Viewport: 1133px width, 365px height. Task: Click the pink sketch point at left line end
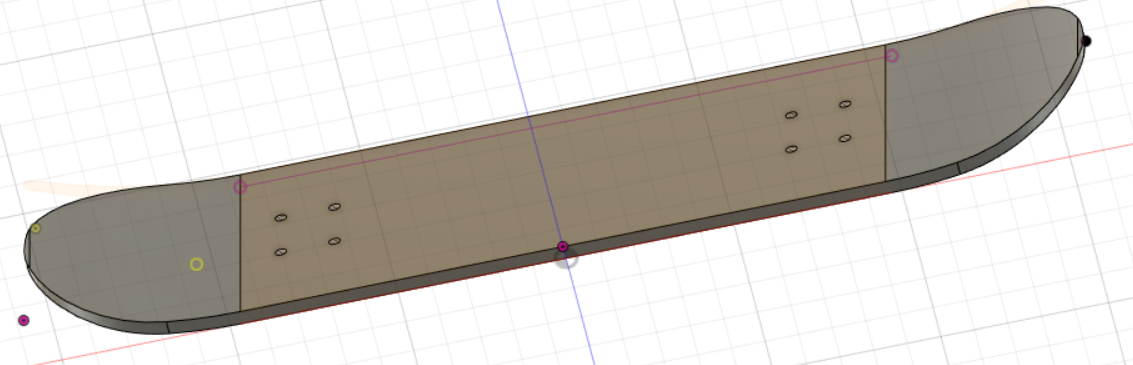(241, 187)
